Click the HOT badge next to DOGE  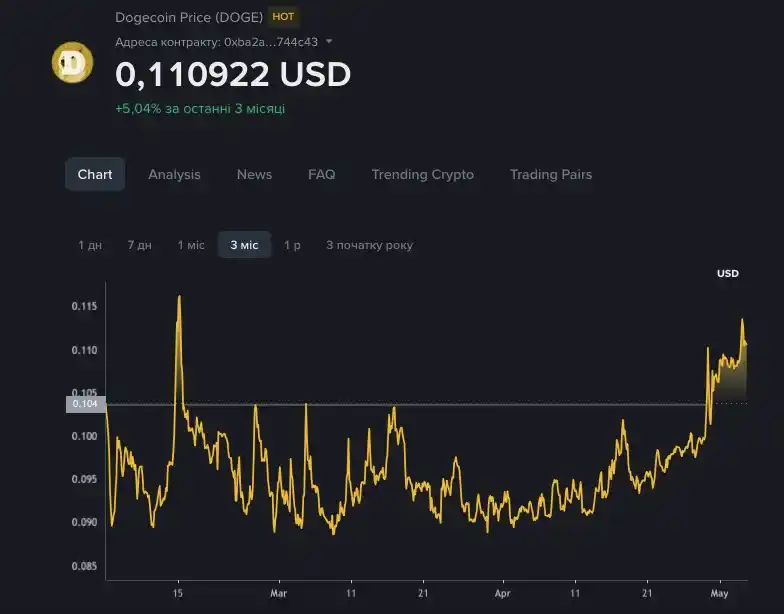(x=283, y=16)
